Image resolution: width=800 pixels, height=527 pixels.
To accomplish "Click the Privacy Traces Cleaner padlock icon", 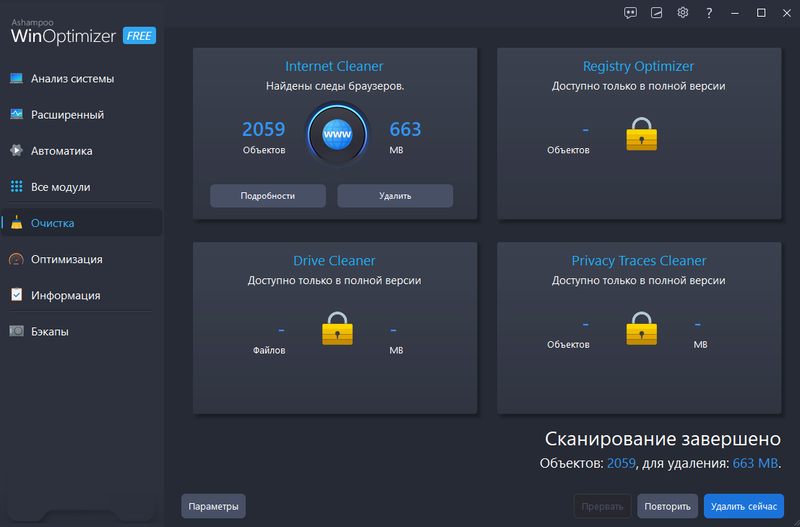I will [641, 329].
